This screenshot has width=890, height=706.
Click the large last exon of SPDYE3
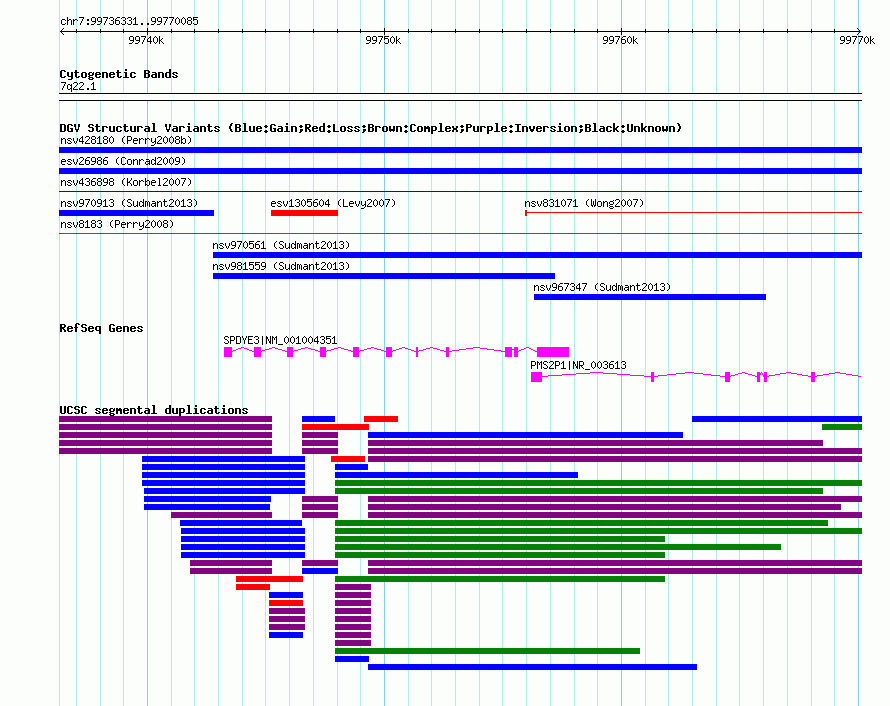(553, 352)
